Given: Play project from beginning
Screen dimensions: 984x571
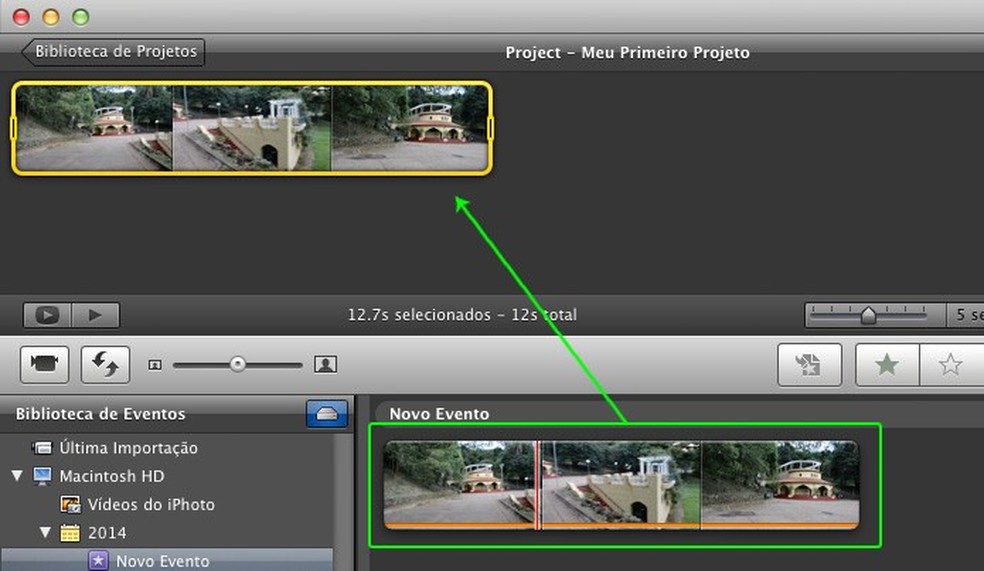Looking at the screenshot, I should point(95,315).
